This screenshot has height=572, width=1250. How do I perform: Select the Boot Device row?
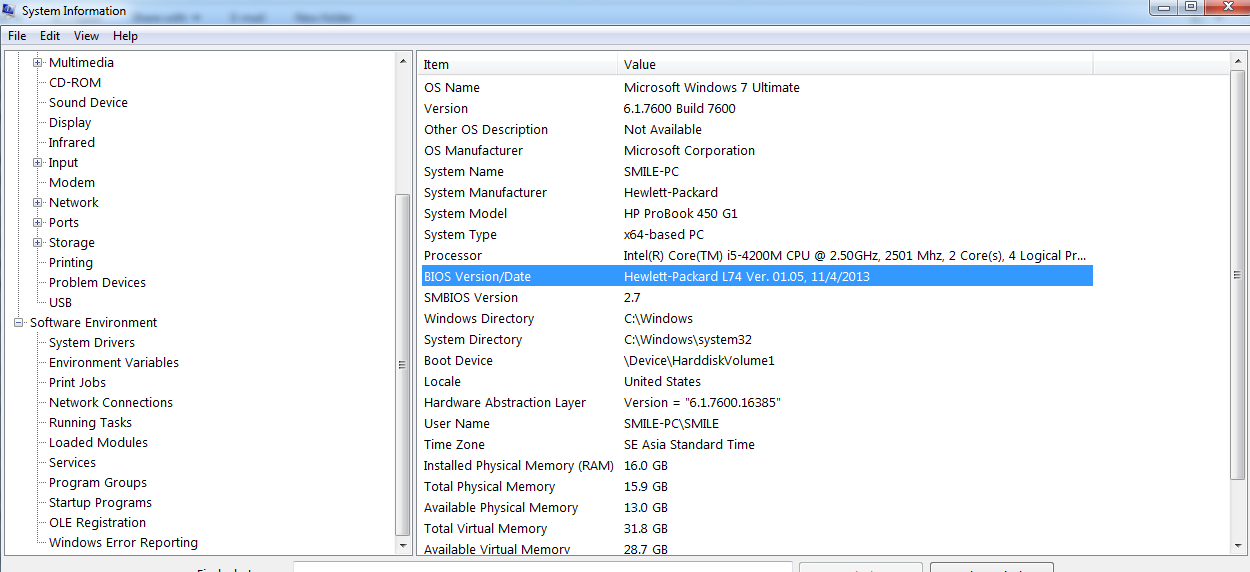757,360
